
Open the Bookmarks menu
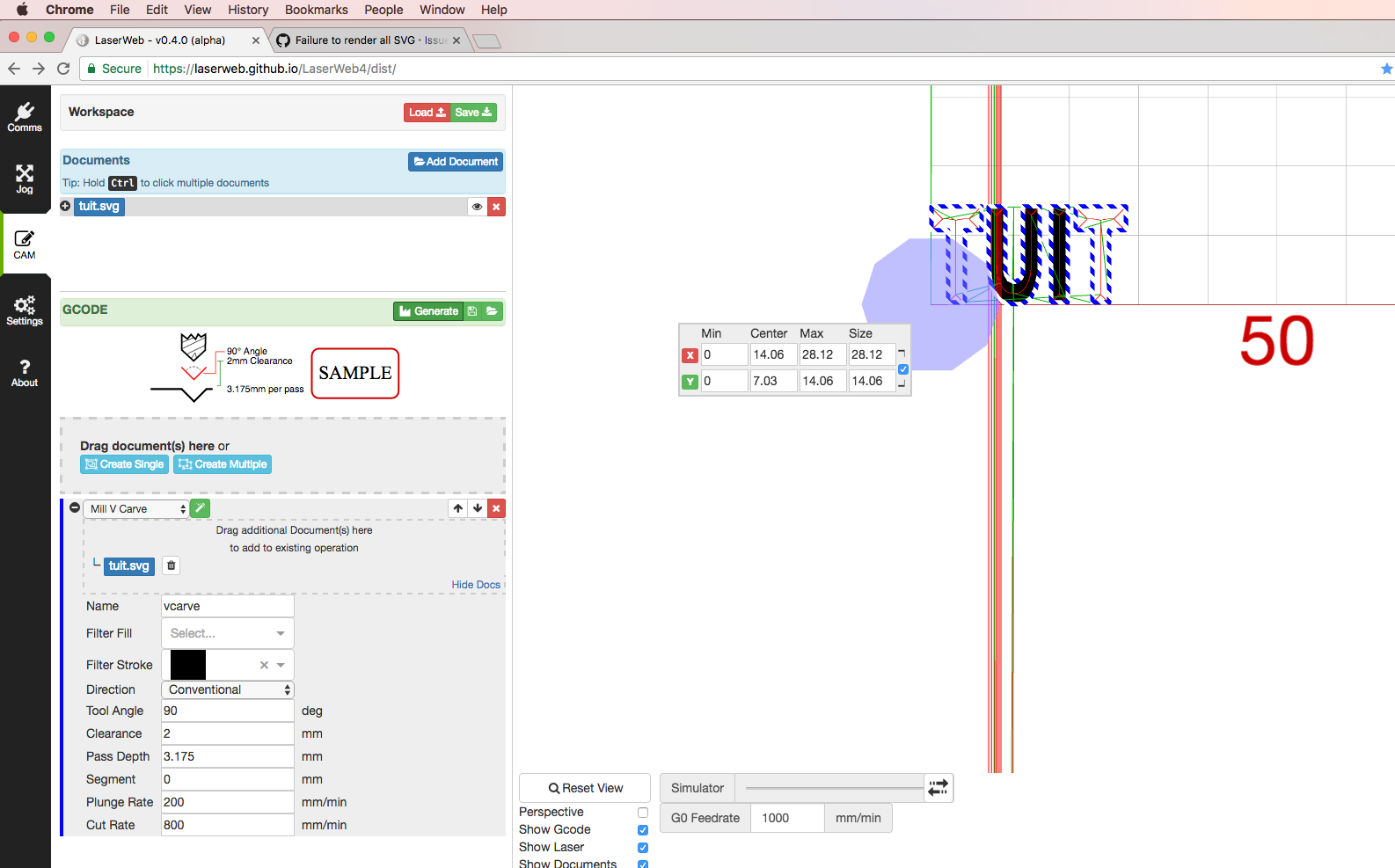coord(316,10)
